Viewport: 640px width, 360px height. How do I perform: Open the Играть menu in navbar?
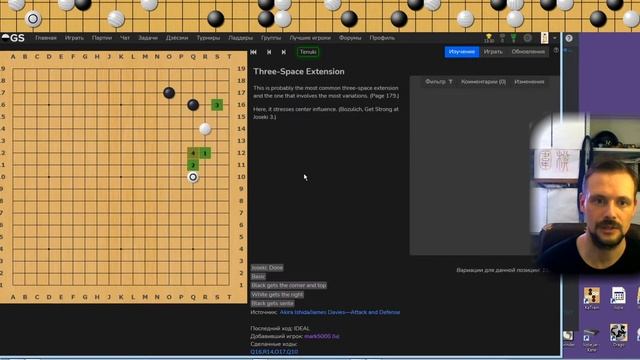(x=74, y=38)
